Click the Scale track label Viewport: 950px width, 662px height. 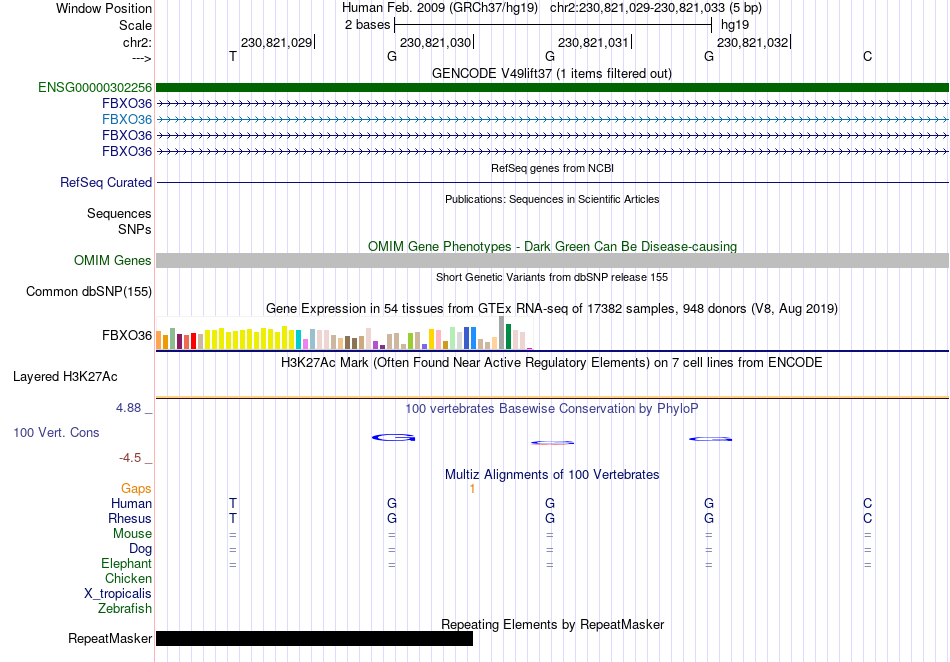point(135,25)
